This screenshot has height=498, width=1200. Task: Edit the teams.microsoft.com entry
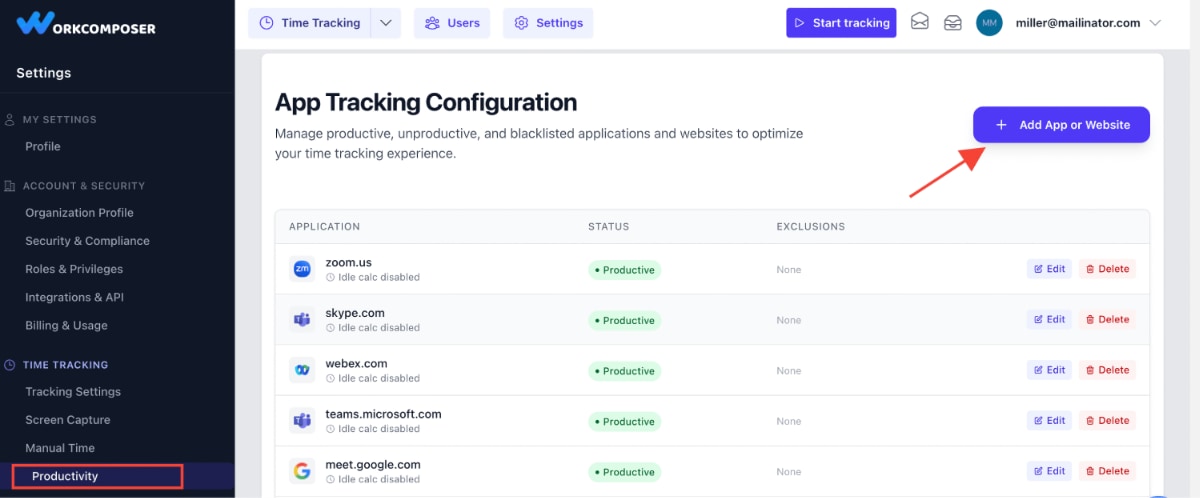coord(1049,421)
